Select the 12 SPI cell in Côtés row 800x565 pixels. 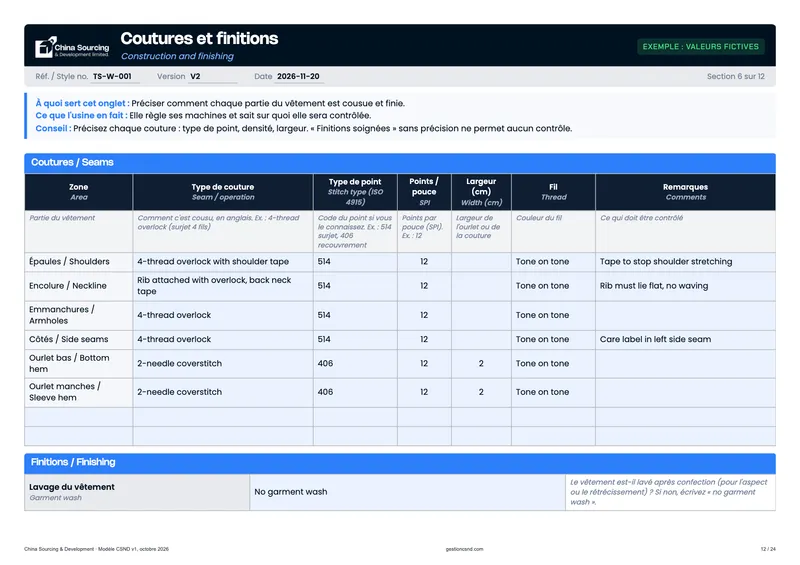(424, 339)
